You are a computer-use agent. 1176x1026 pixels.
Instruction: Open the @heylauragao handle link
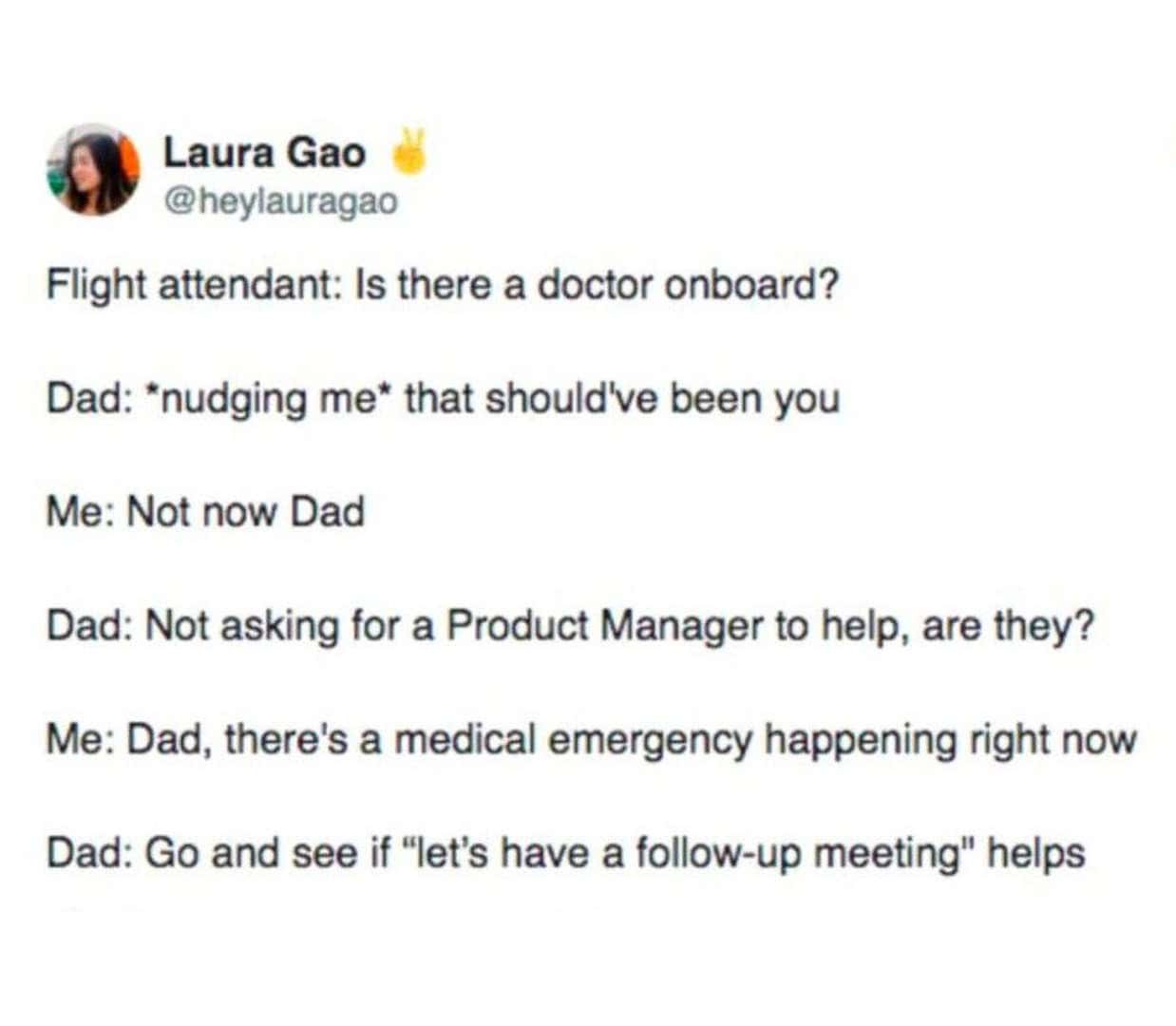tap(280, 201)
